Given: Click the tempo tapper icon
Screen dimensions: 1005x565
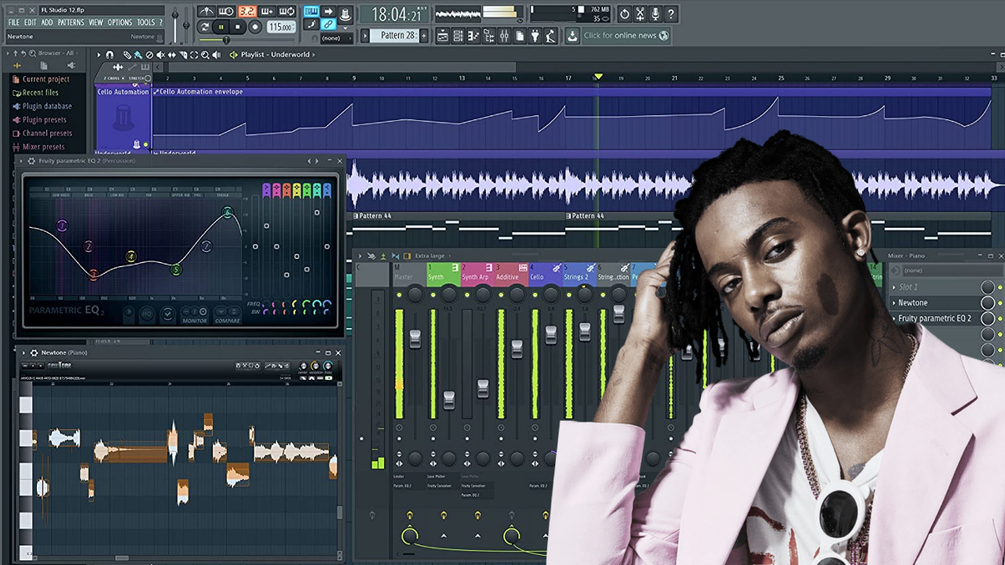Looking at the screenshot, I should (x=550, y=36).
